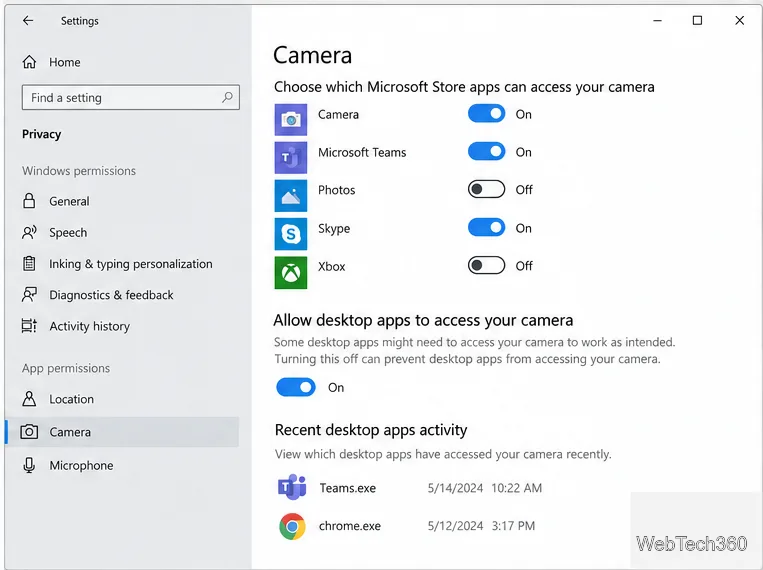This screenshot has height=570, width=763.
Task: Click the App permissions section label
Action: 66,368
